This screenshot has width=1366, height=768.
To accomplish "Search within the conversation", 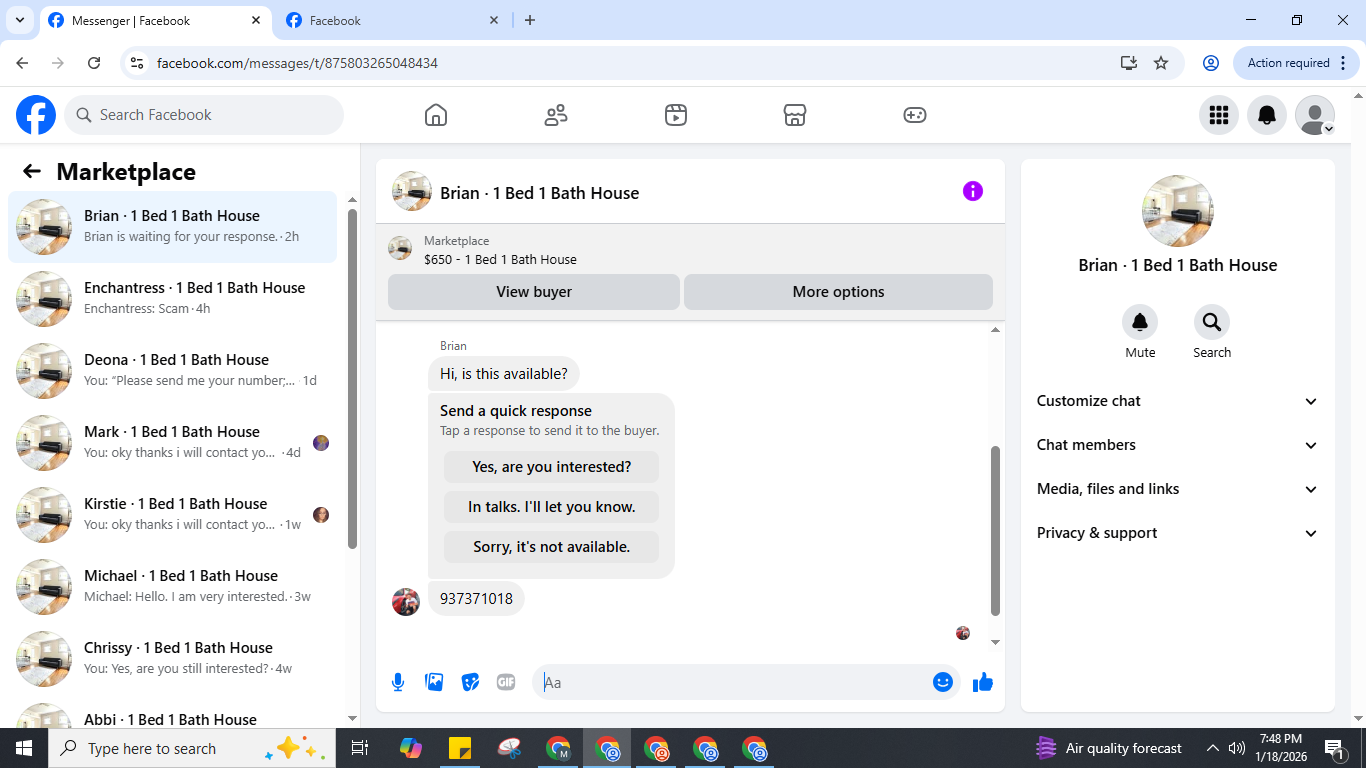I will click(x=1212, y=322).
